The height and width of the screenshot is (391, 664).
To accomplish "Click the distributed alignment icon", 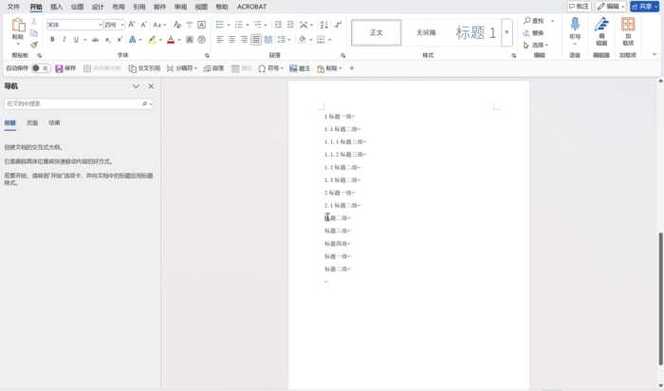I will coord(268,39).
